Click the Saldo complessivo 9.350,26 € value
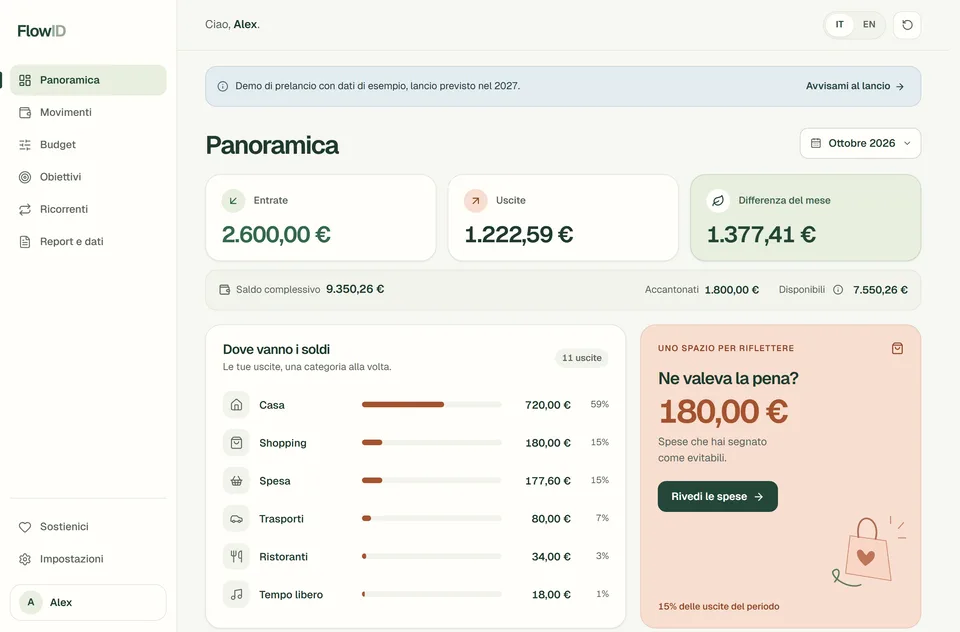The height and width of the screenshot is (632, 960). coord(355,289)
